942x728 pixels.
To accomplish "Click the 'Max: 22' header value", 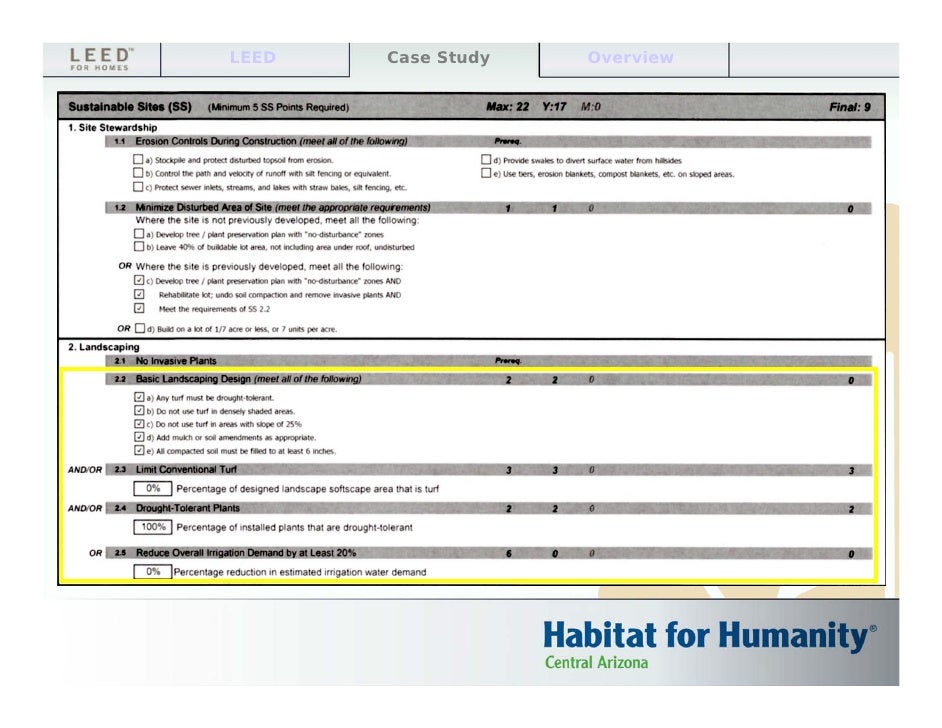I will tap(508, 107).
